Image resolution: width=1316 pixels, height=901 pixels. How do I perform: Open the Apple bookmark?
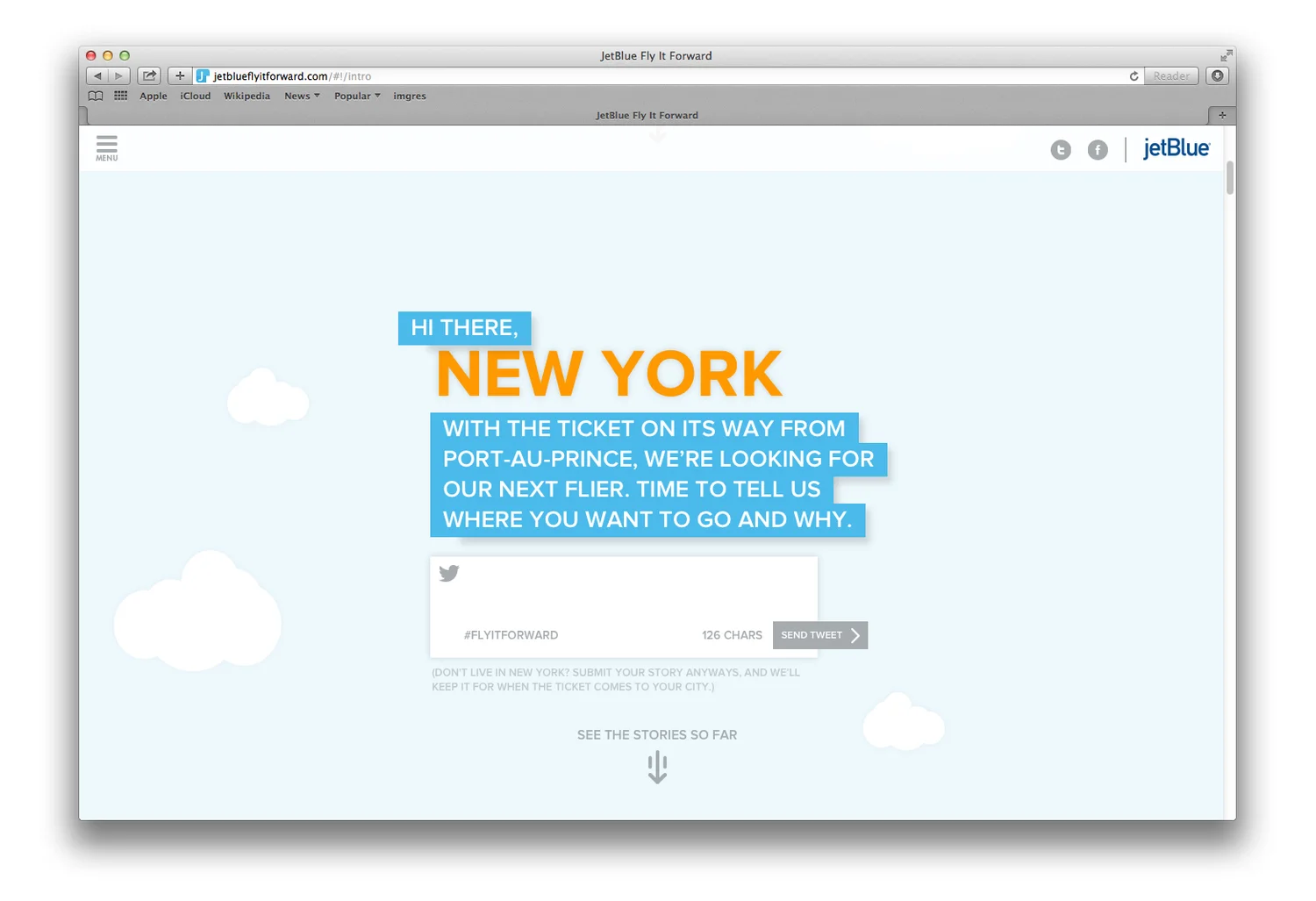(x=154, y=96)
